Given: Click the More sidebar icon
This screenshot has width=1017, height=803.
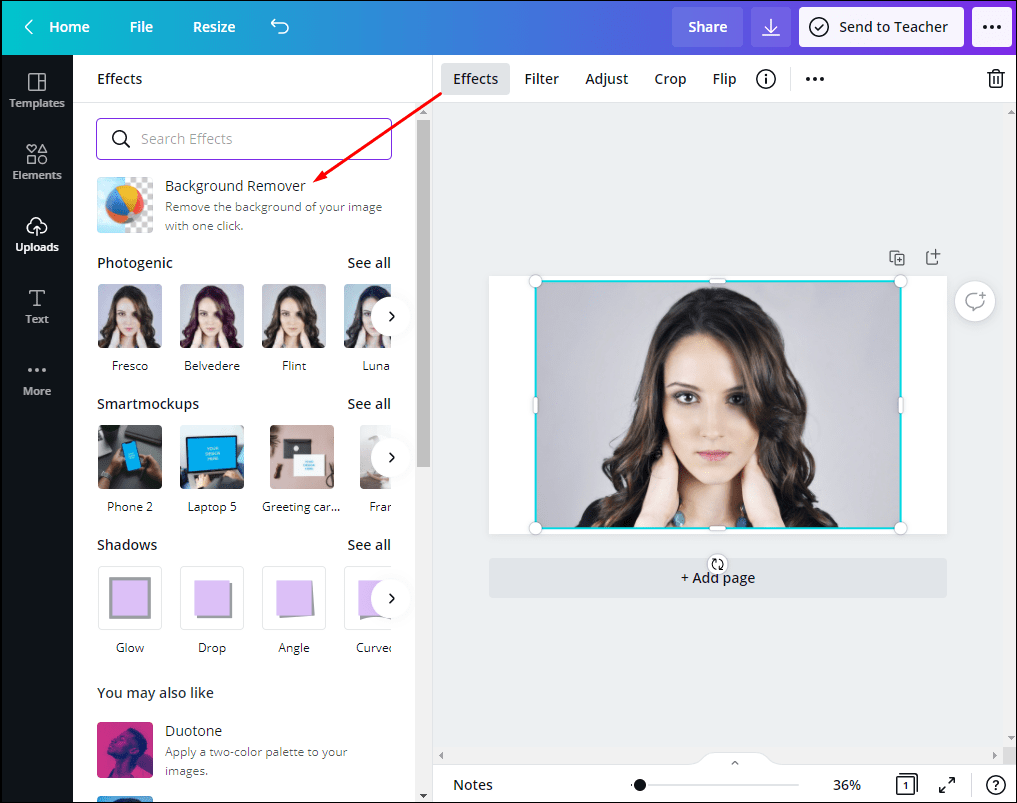Looking at the screenshot, I should tap(36, 378).
